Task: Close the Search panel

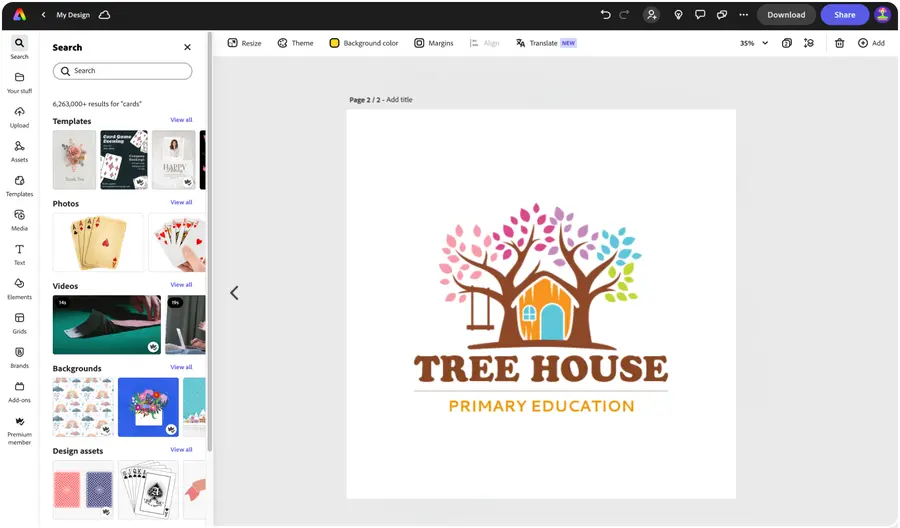Action: (187, 48)
